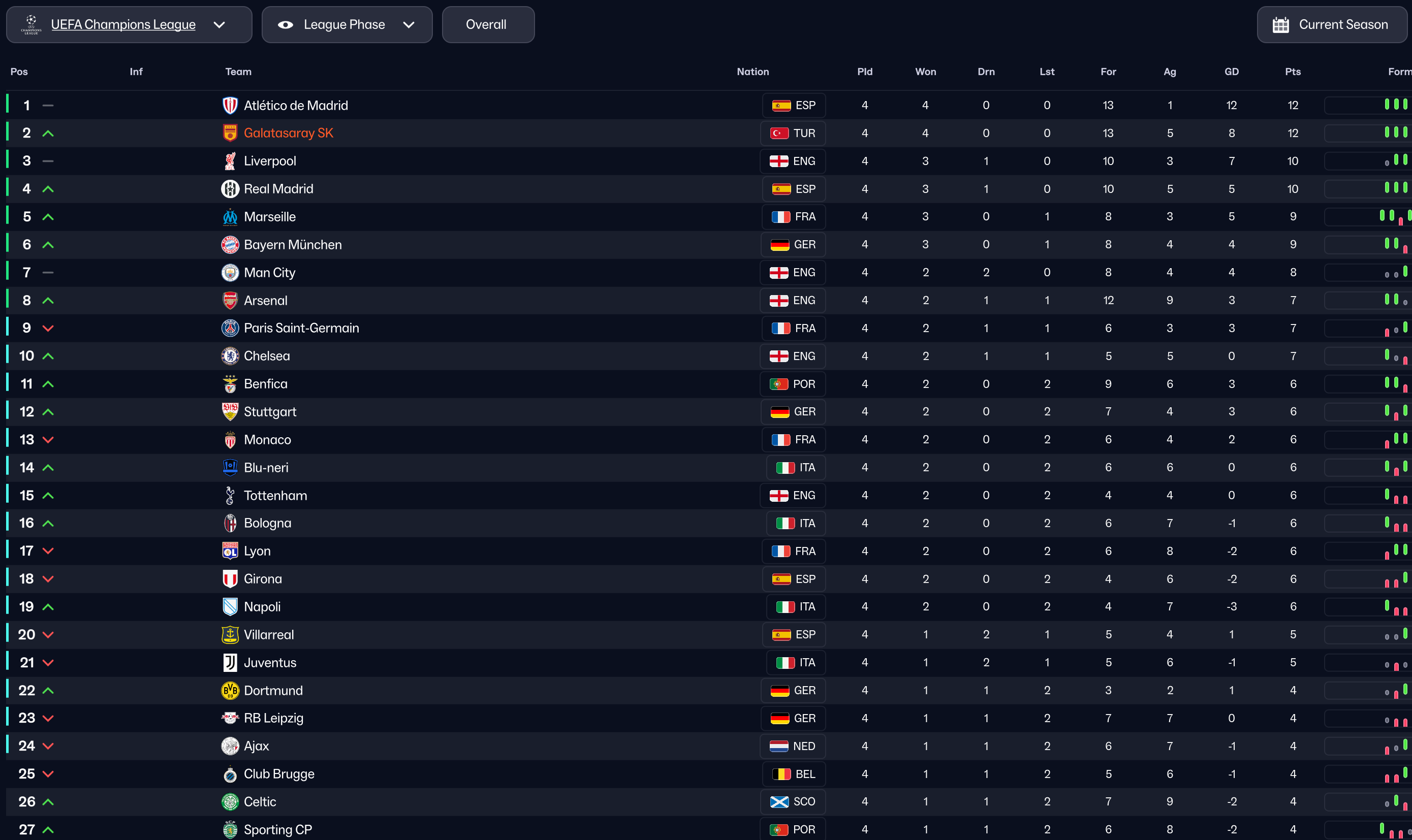The image size is (1412, 840).
Task: Click the calendar icon in Current Season
Action: [1280, 25]
